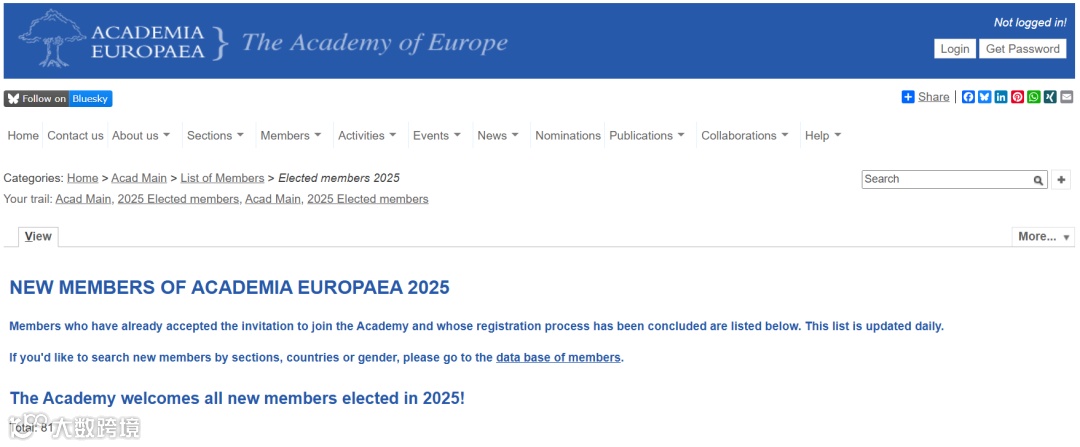Expand the About us menu

pyautogui.click(x=141, y=136)
